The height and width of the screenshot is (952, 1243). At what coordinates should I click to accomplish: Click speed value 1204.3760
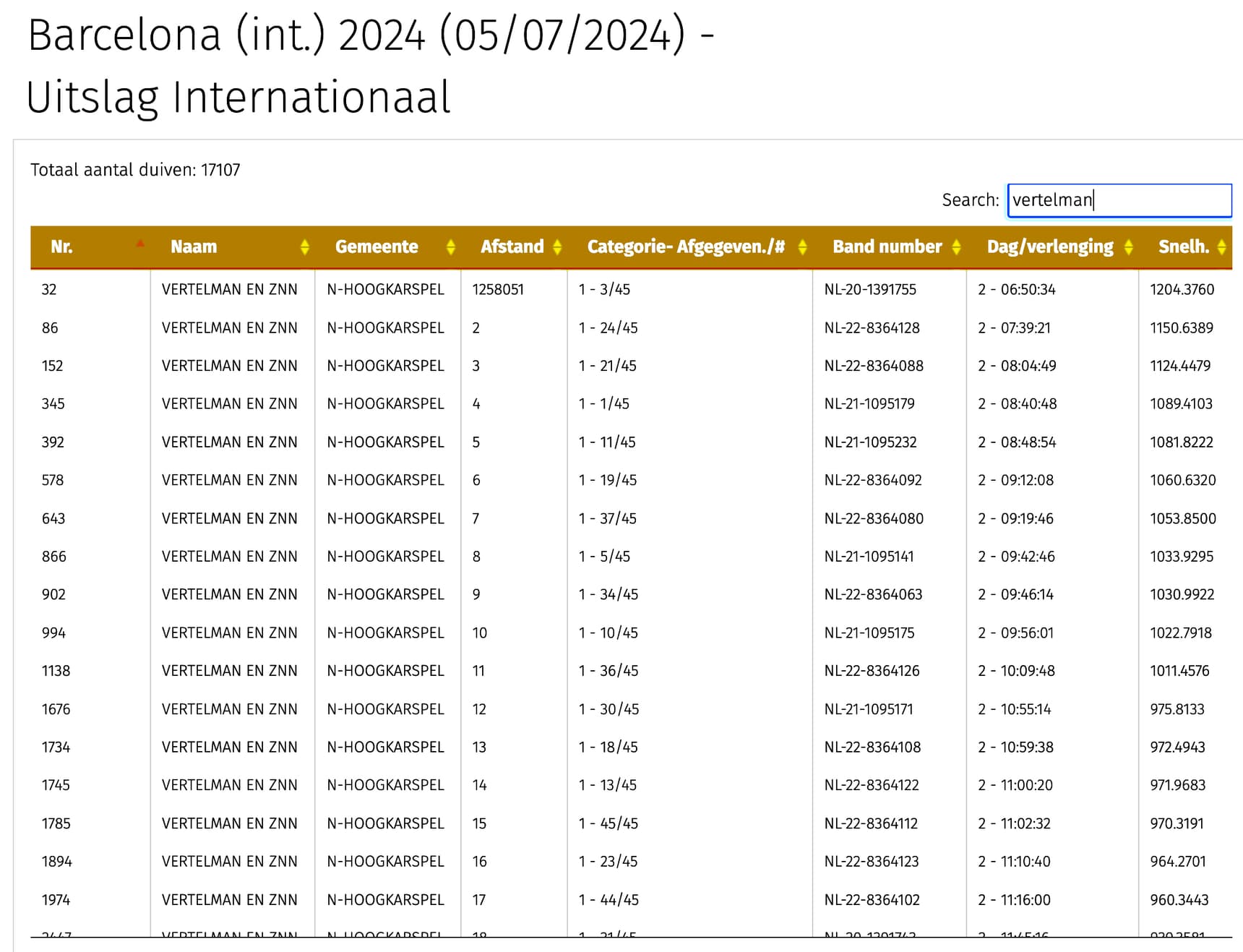click(x=1182, y=290)
